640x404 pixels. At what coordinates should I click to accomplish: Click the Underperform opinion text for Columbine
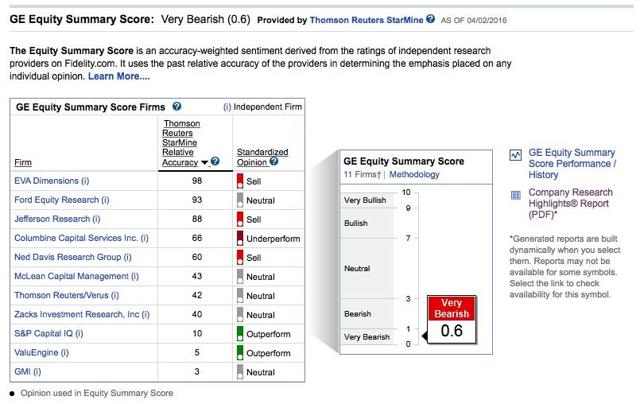(273, 239)
